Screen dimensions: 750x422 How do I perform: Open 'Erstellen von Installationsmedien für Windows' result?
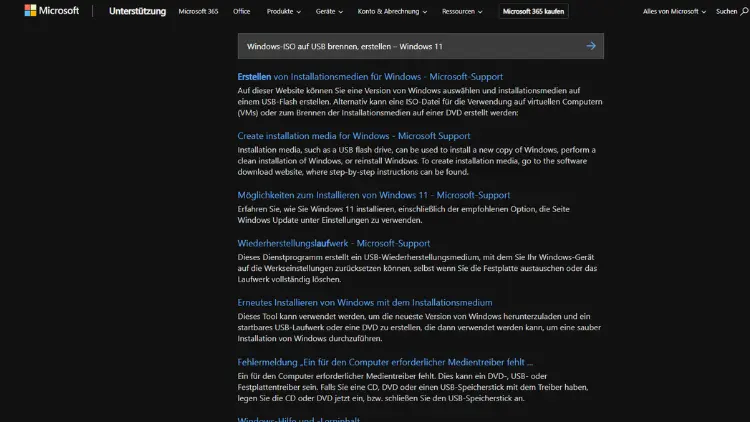(370, 77)
